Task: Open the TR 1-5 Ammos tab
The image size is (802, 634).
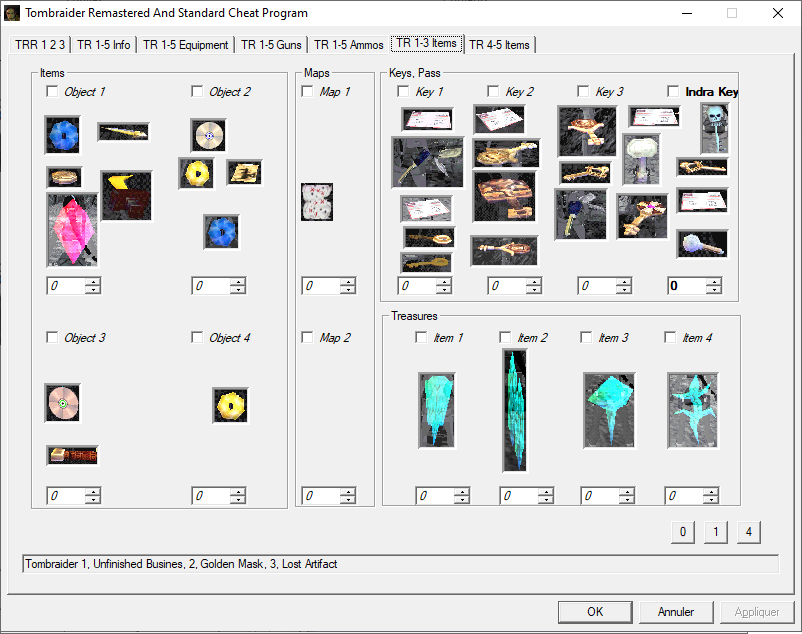Action: 349,45
